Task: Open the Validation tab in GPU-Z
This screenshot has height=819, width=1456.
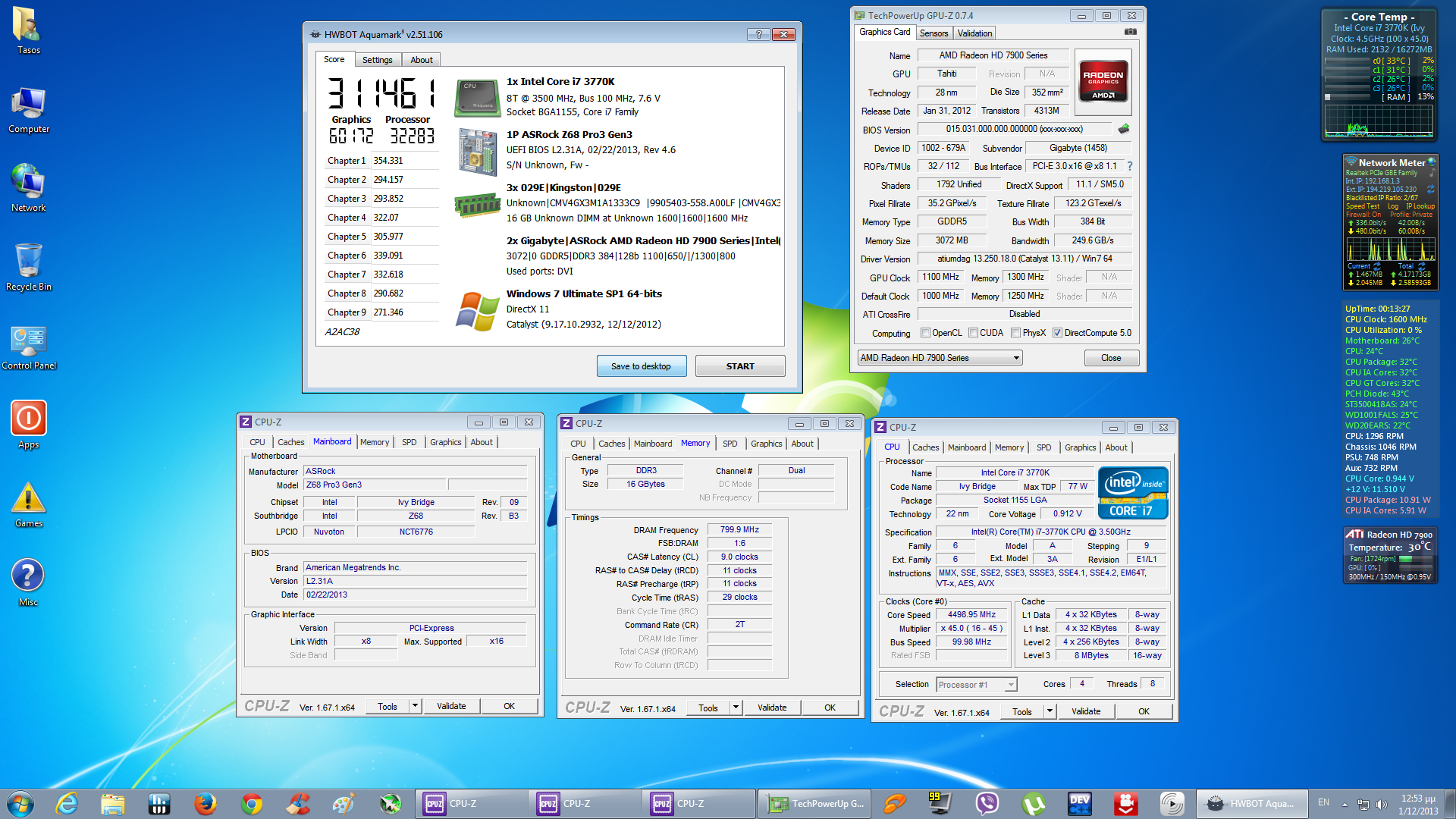Action: point(974,33)
